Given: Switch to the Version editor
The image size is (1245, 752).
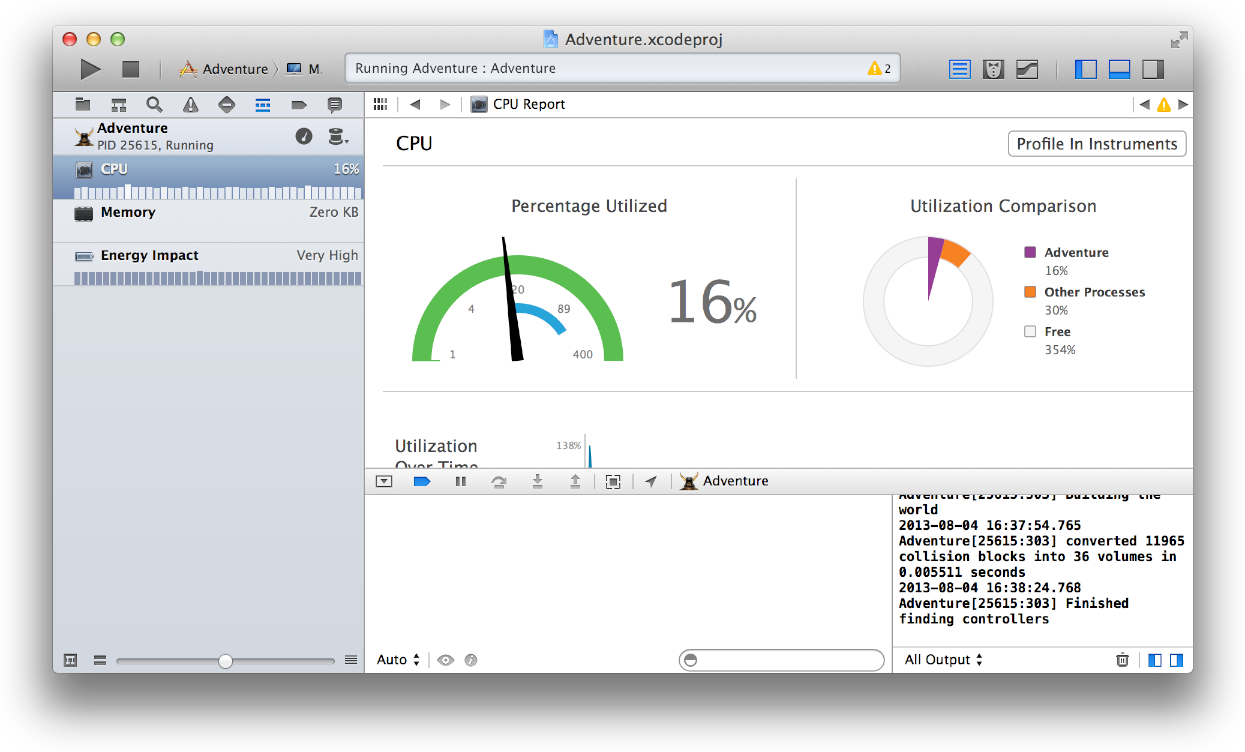Looking at the screenshot, I should [1027, 69].
